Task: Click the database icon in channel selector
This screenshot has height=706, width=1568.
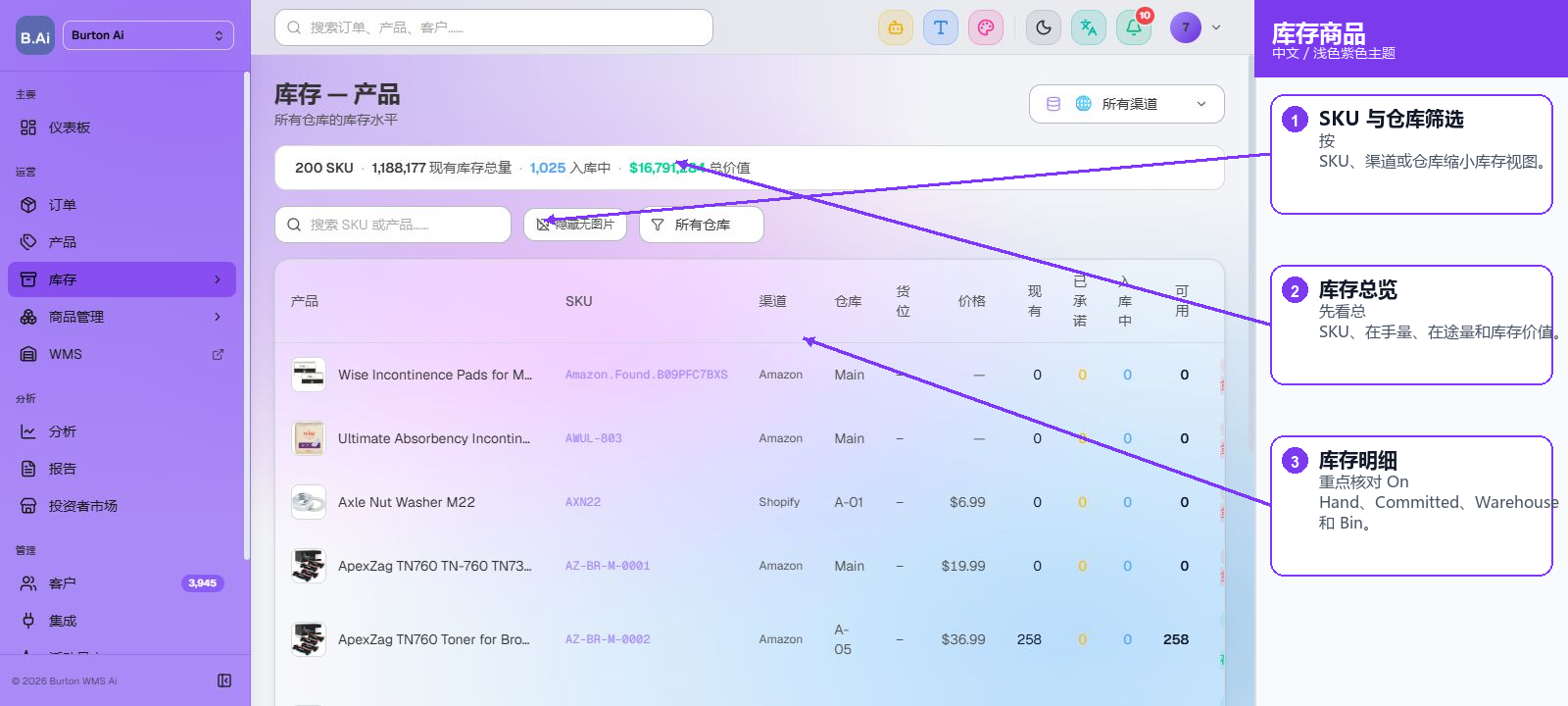Action: 1053,104
